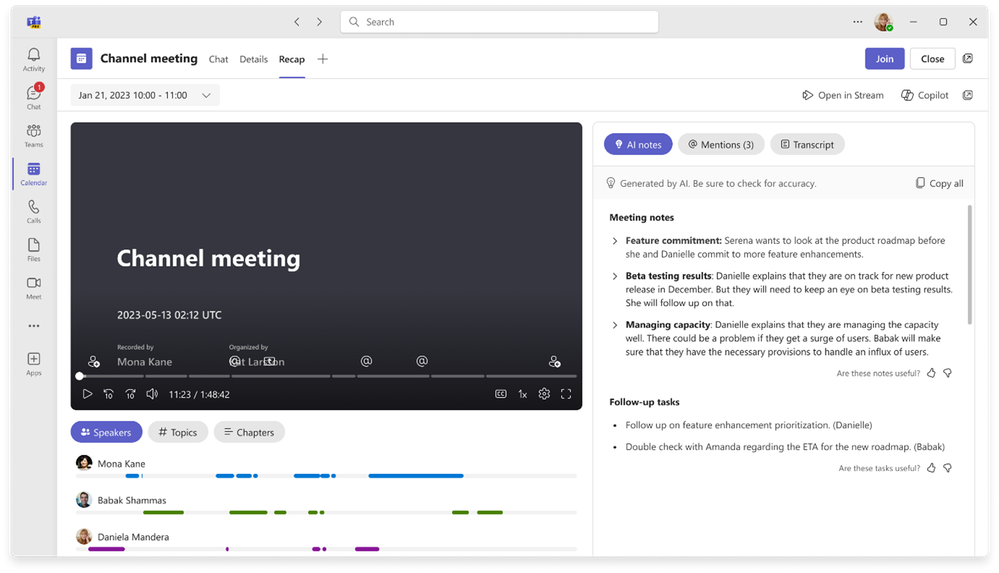Open the recording in Stream
This screenshot has width=999, height=573.
[x=842, y=95]
